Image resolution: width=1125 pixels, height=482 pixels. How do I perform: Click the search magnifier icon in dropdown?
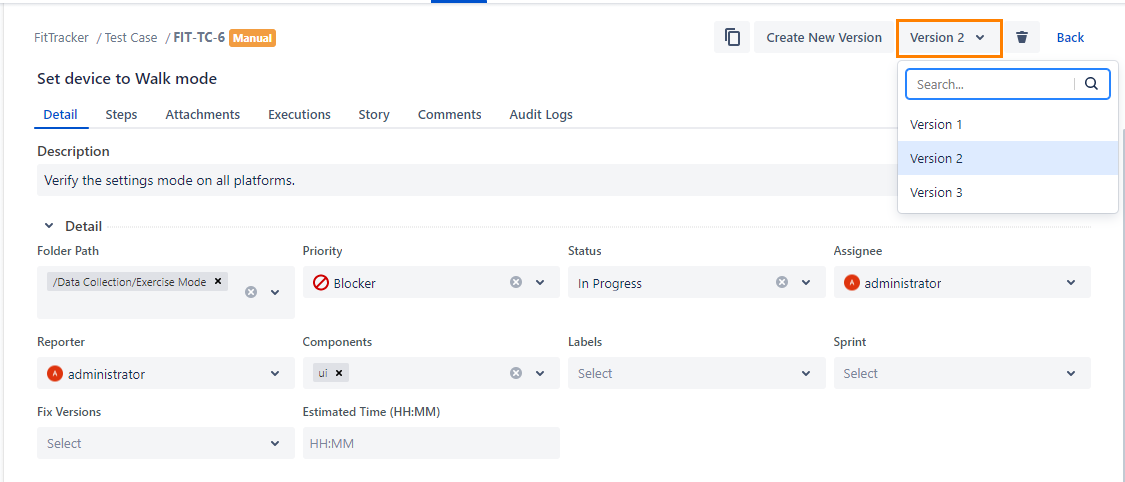click(x=1091, y=84)
